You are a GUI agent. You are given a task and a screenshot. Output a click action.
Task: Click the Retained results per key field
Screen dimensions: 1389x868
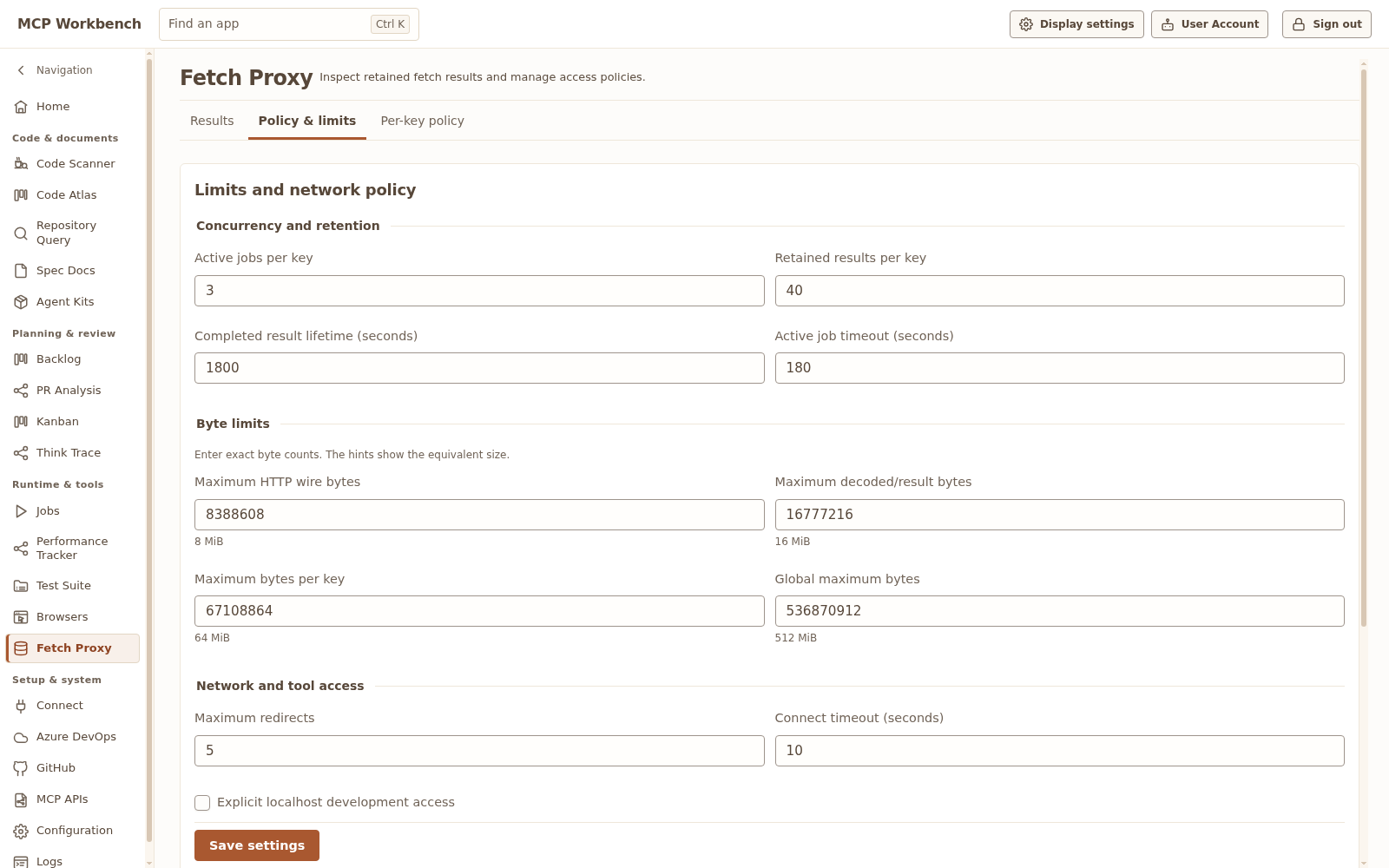(1059, 291)
